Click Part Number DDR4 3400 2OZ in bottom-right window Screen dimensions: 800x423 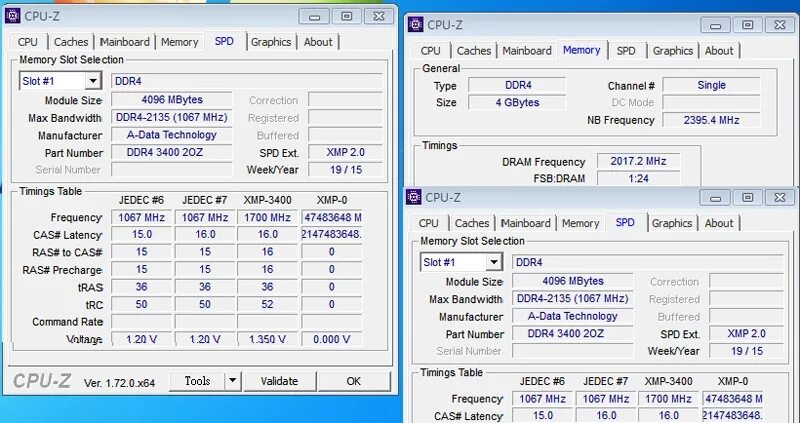pos(573,333)
